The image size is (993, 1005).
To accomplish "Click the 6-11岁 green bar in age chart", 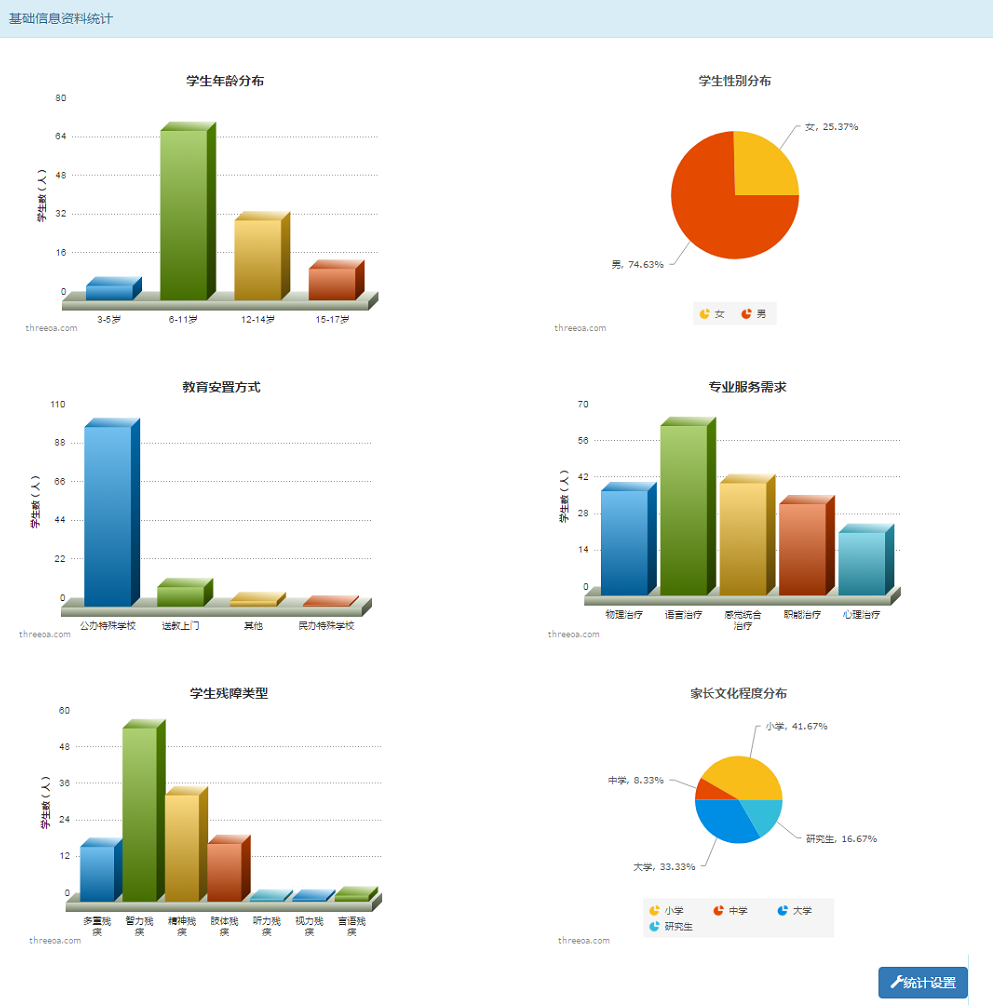I will pyautogui.click(x=184, y=214).
